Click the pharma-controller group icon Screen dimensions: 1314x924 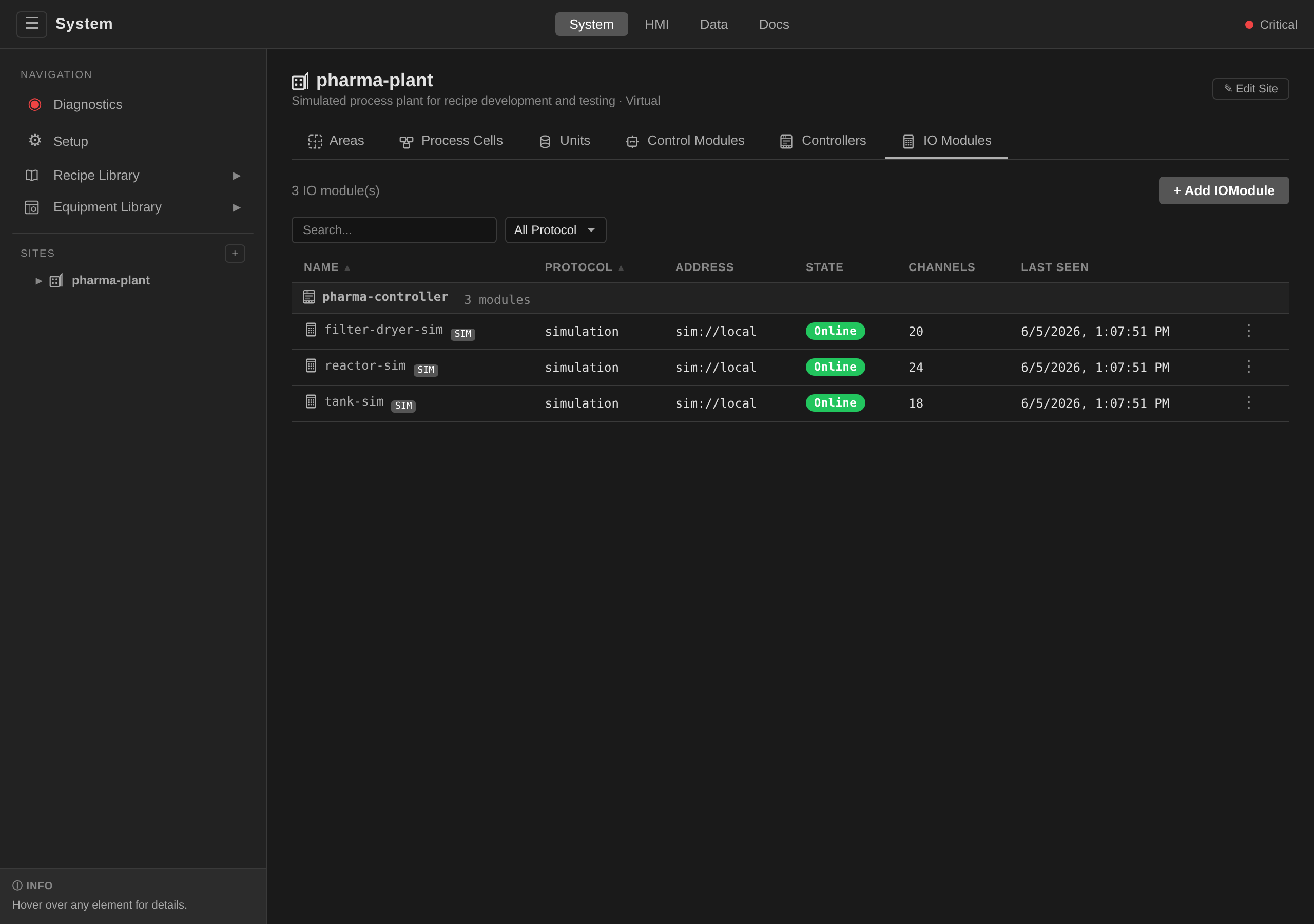309,297
